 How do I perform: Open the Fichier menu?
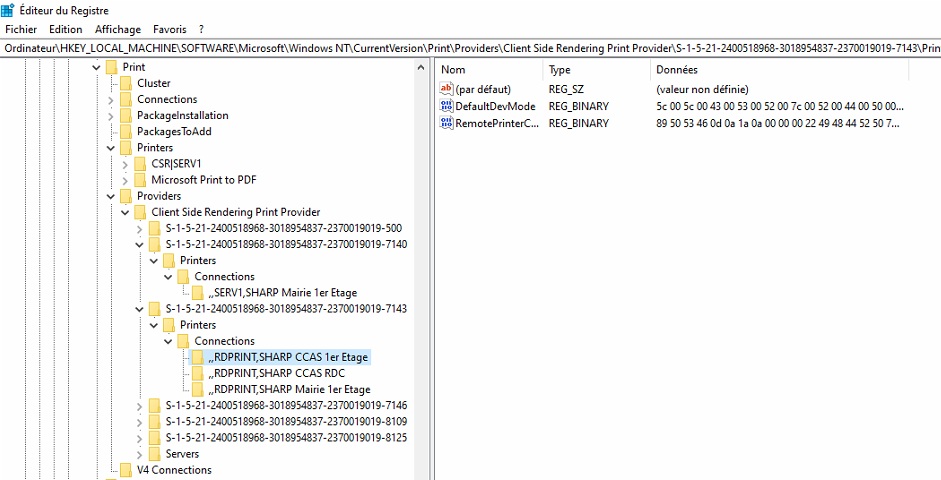coord(20,30)
